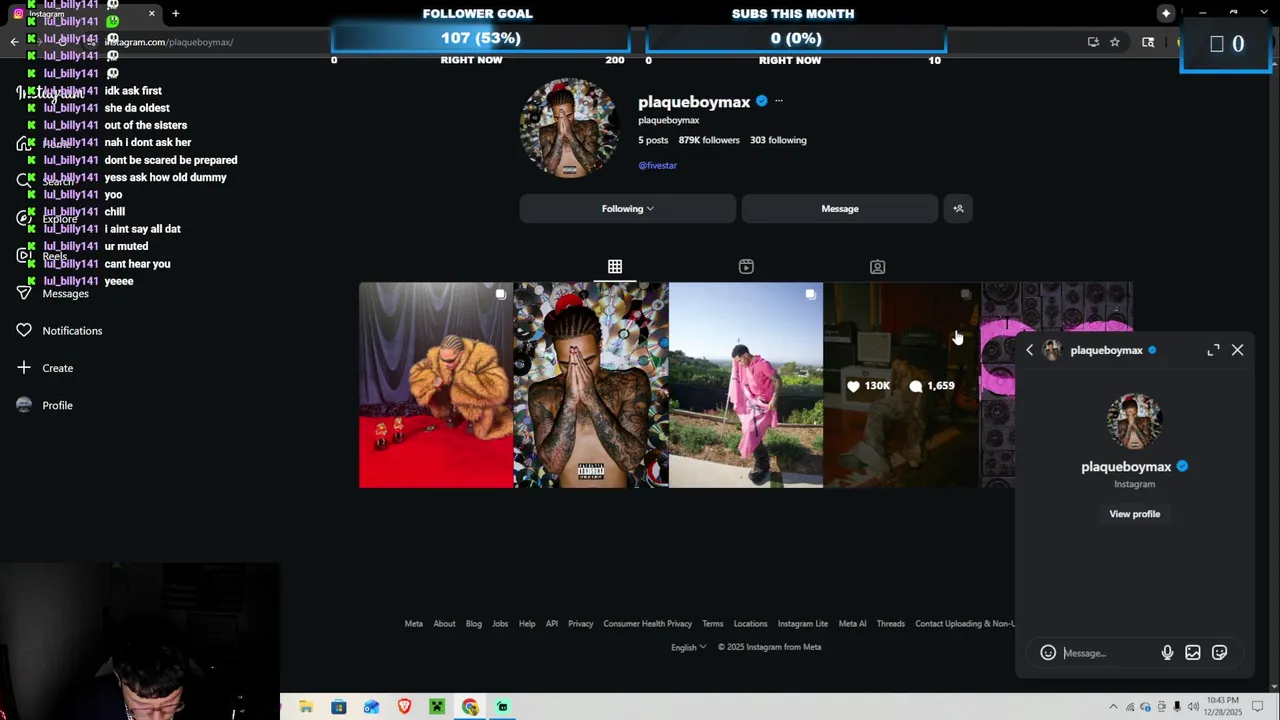
Task: Click the browser back arrow
Action: point(14,42)
